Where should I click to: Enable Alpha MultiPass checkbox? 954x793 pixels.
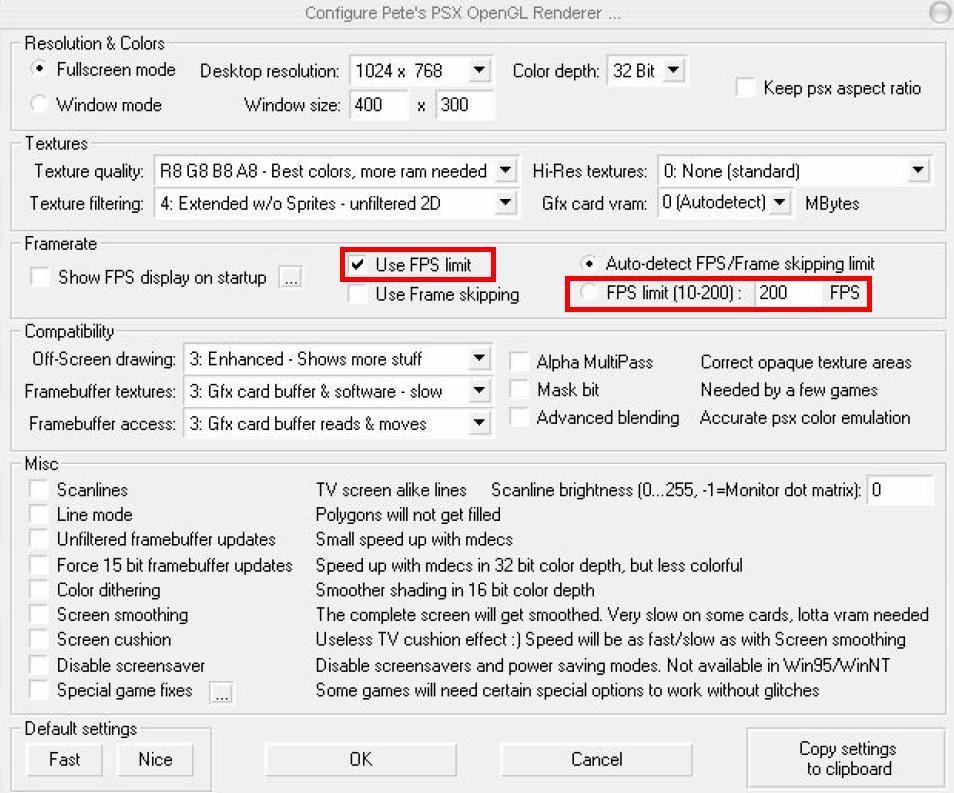coord(519,362)
